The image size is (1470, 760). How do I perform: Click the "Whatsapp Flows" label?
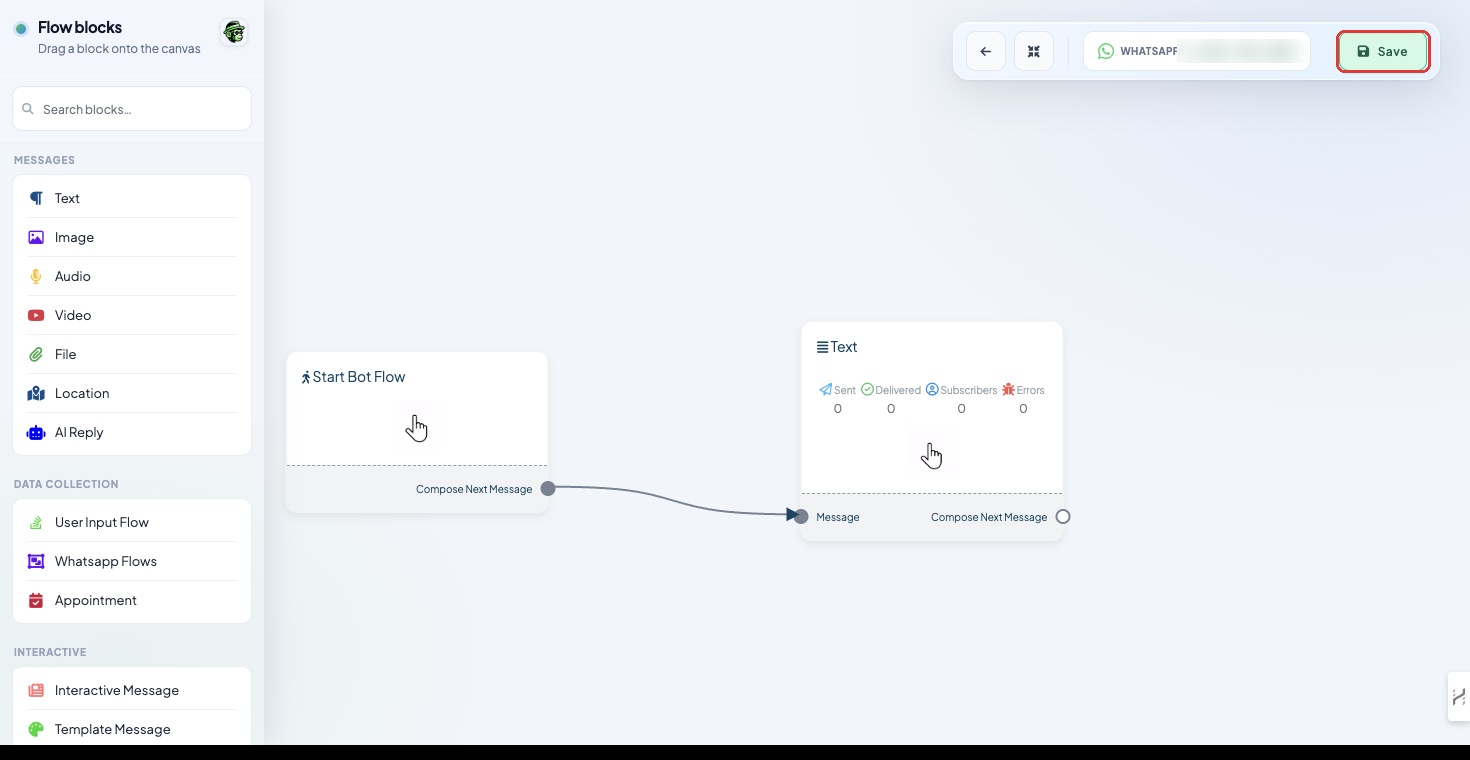point(106,561)
